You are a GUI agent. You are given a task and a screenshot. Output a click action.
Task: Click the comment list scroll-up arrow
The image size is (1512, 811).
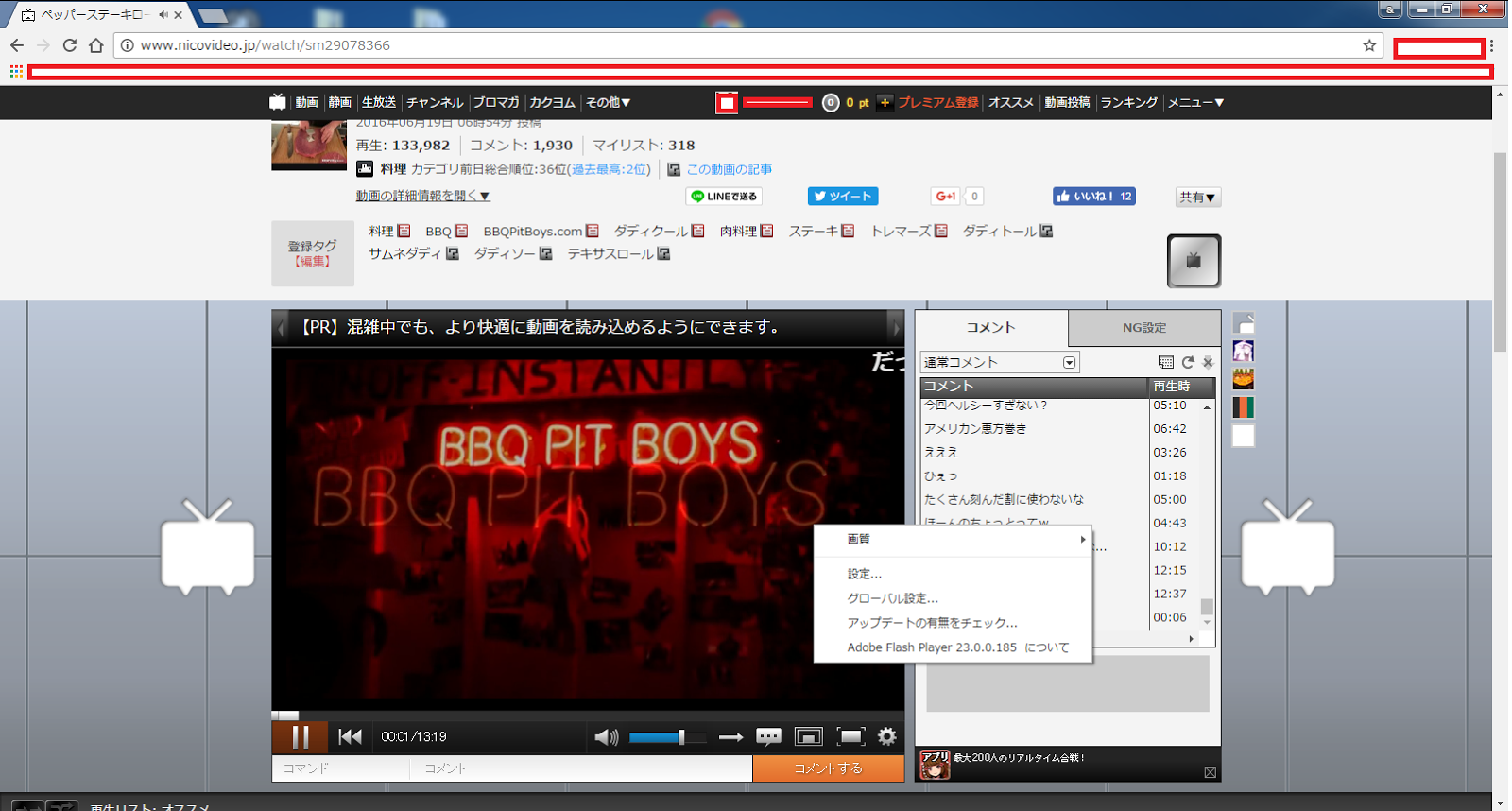click(x=1207, y=406)
